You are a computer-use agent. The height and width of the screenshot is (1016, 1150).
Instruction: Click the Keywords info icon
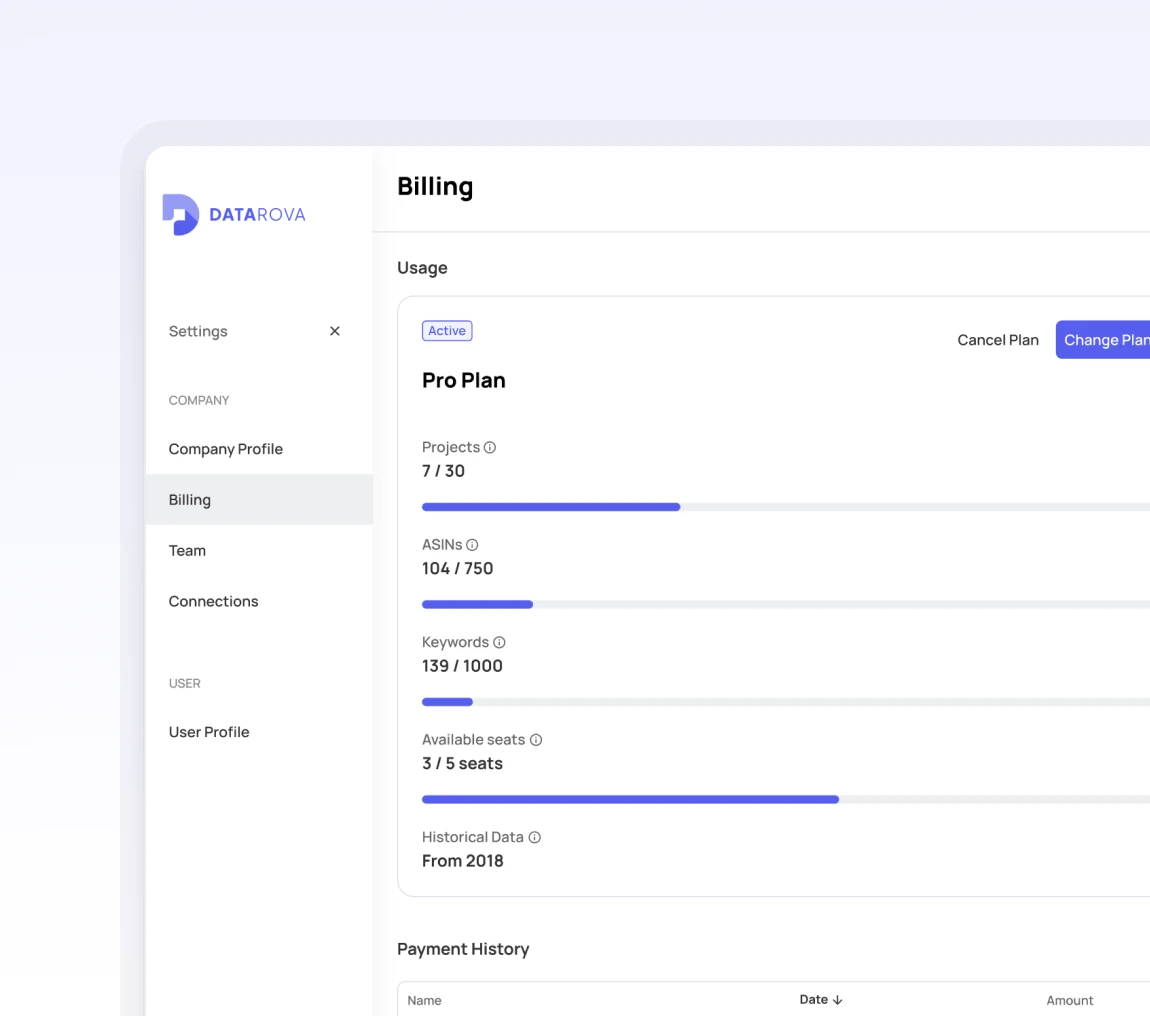(499, 643)
